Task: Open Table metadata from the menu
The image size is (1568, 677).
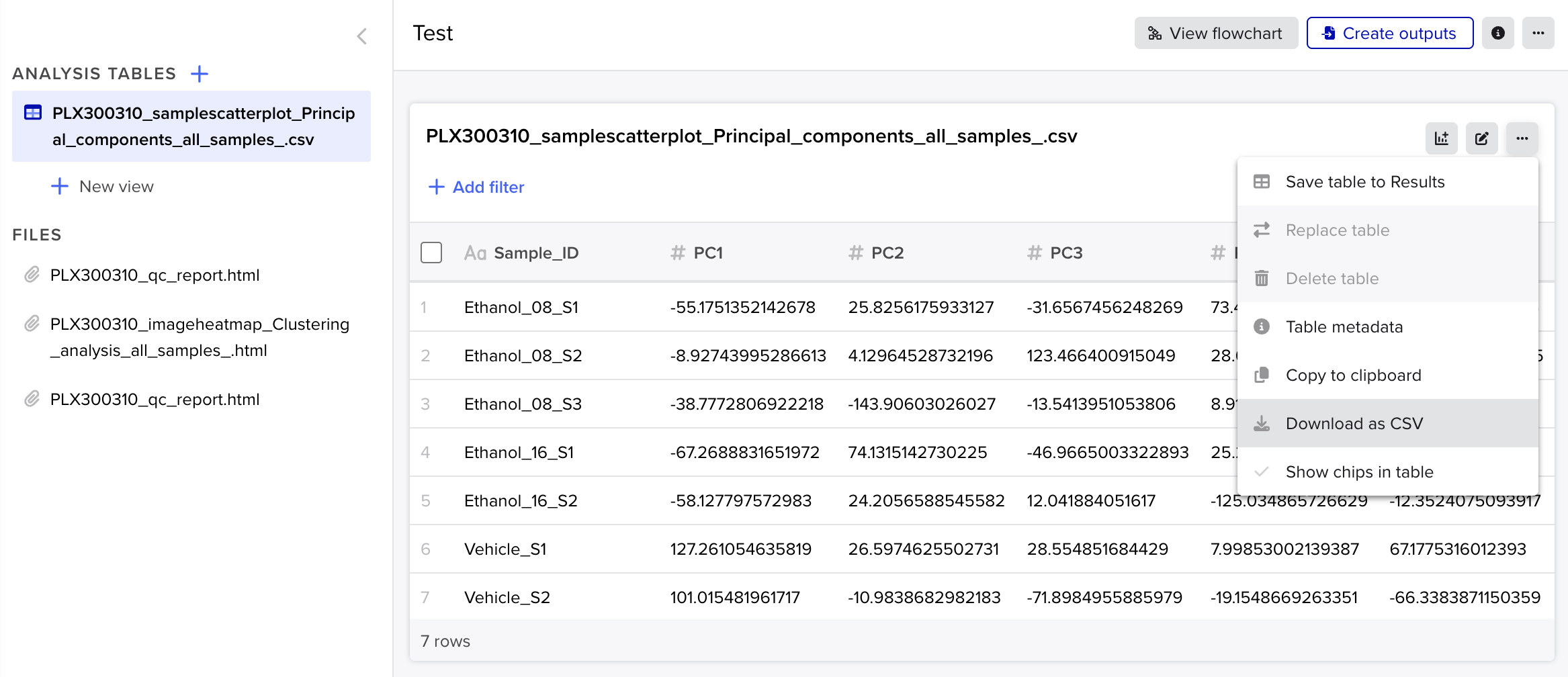Action: [x=1344, y=326]
